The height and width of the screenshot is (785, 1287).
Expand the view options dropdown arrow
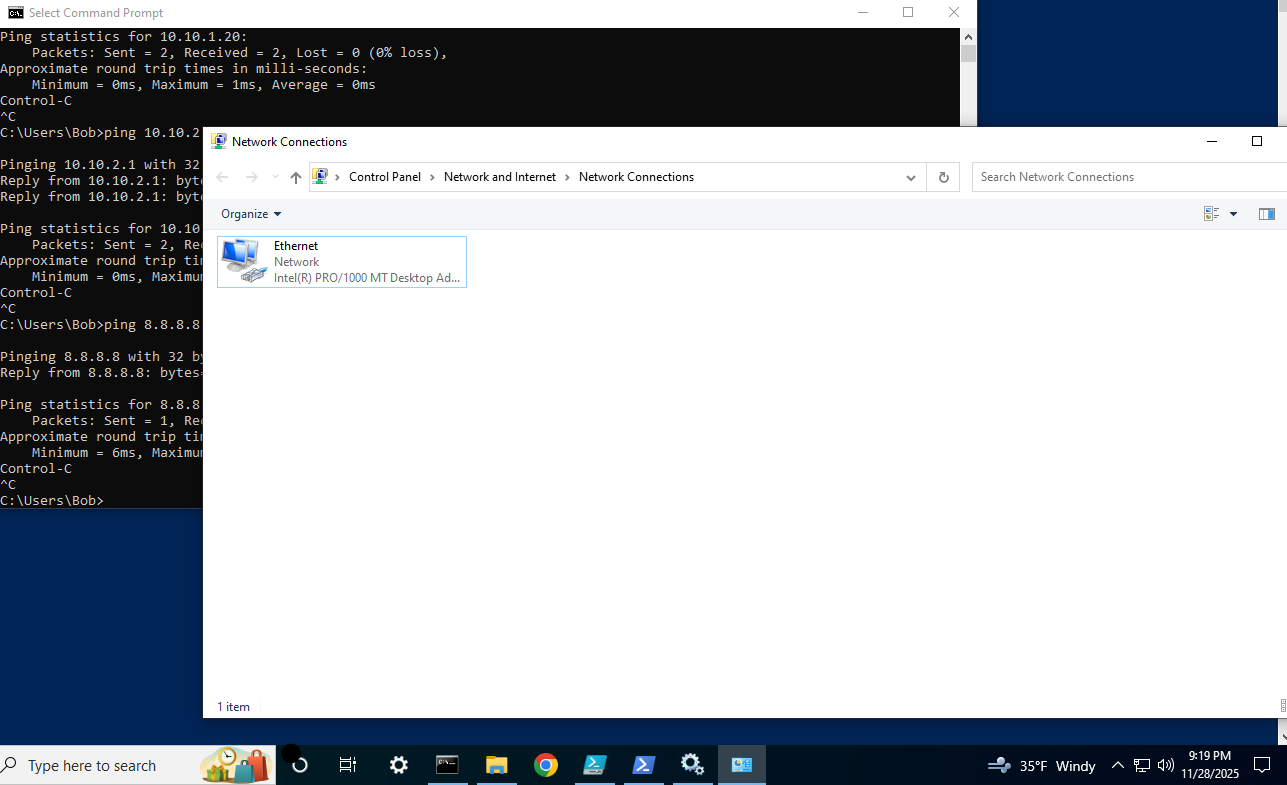1233,214
